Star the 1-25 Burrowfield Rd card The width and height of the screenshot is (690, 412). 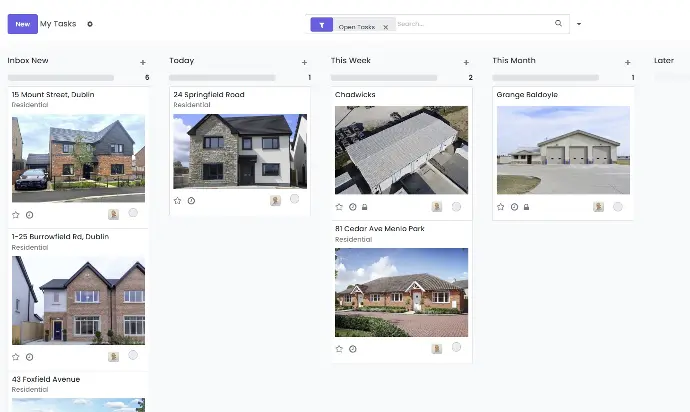click(16, 357)
